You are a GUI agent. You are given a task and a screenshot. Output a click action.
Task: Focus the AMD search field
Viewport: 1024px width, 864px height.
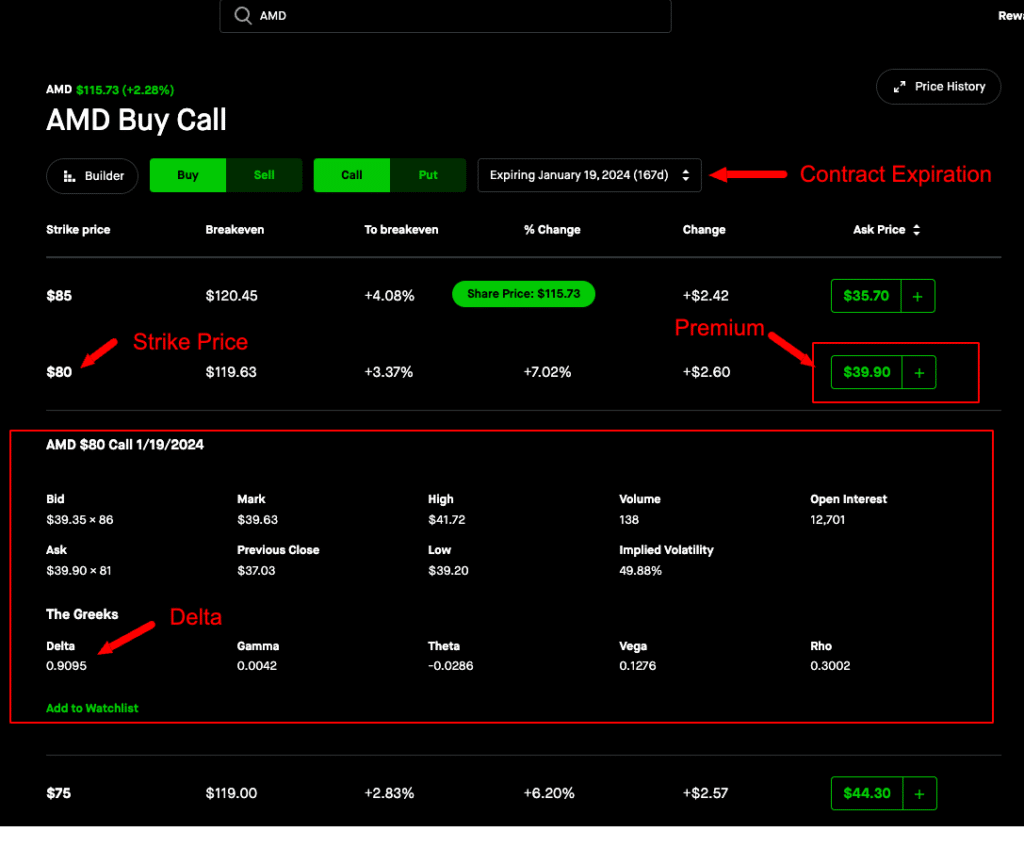pos(445,16)
